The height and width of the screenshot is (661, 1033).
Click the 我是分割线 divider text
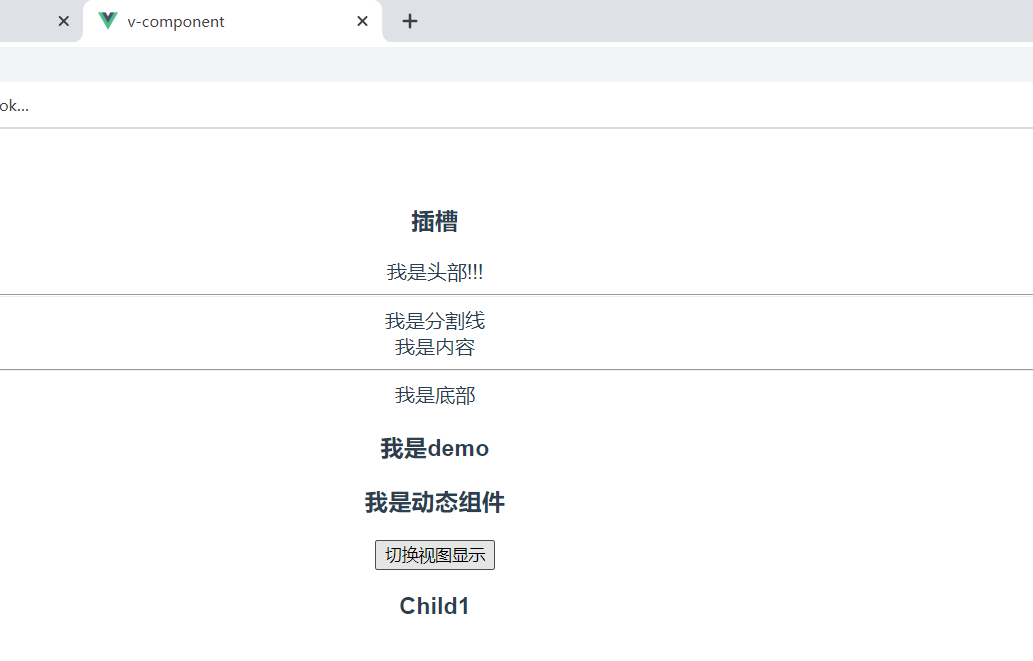[434, 320]
